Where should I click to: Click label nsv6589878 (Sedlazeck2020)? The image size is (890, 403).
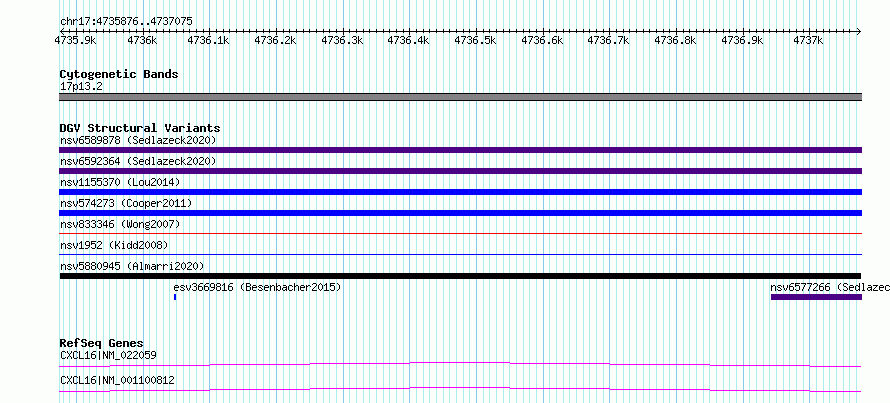pos(138,140)
